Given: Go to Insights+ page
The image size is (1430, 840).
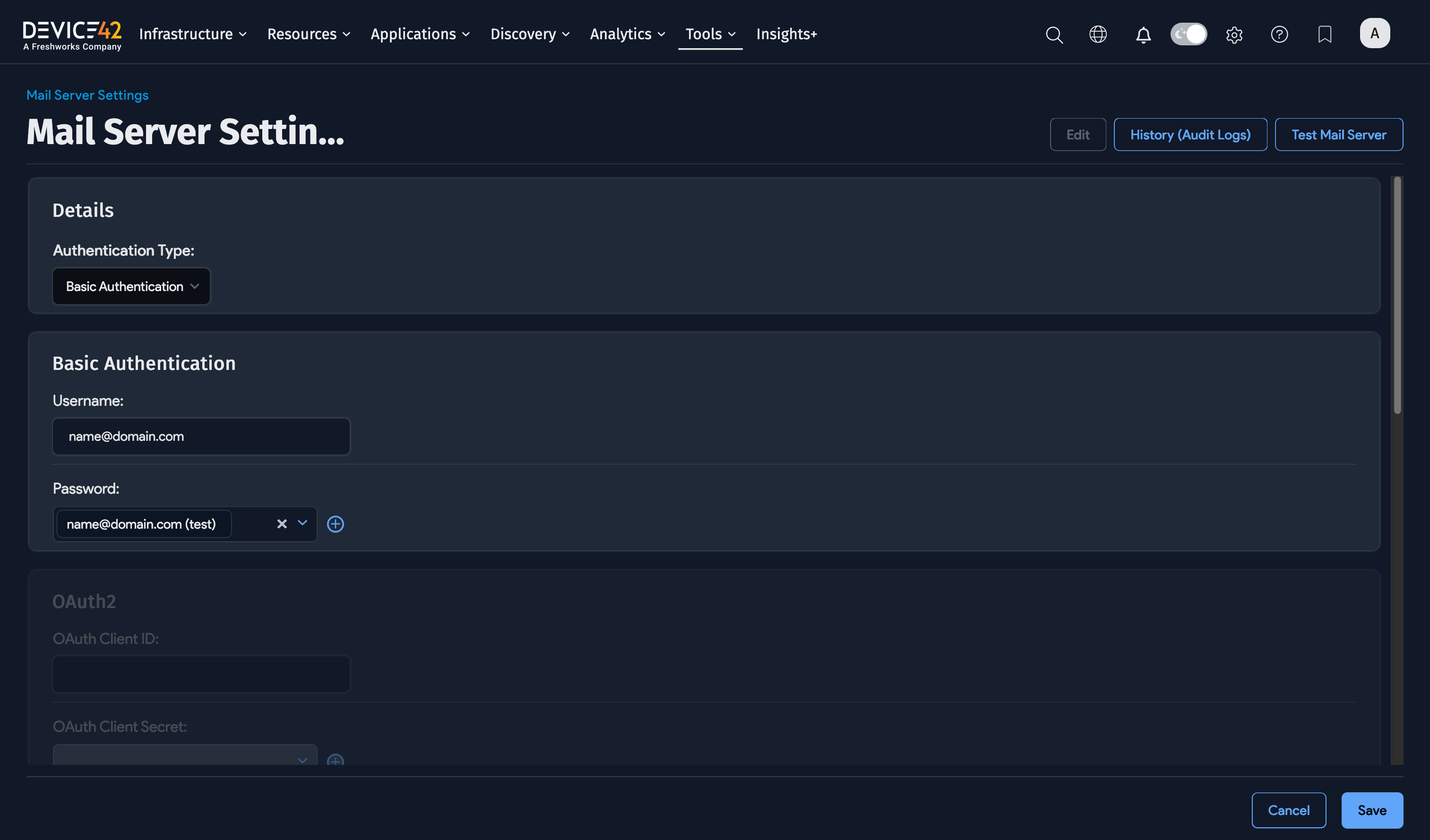Looking at the screenshot, I should (x=786, y=34).
